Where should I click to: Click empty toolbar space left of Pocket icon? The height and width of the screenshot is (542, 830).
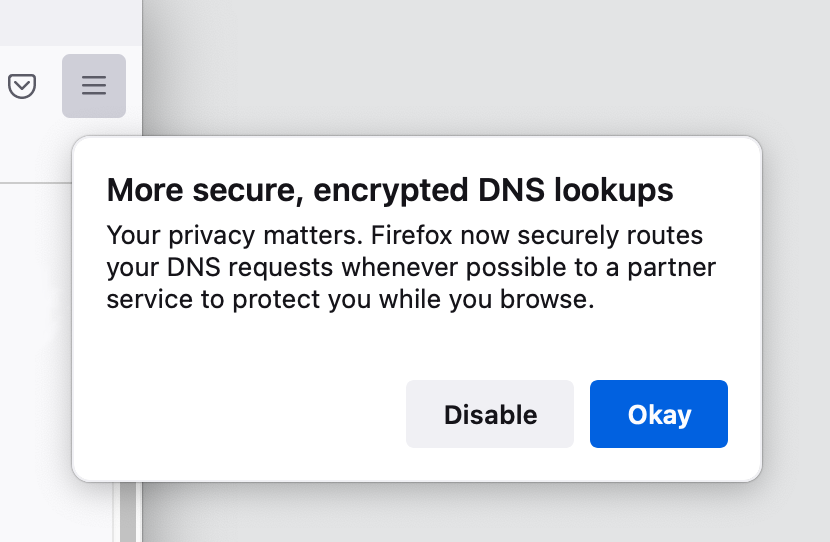(3, 86)
